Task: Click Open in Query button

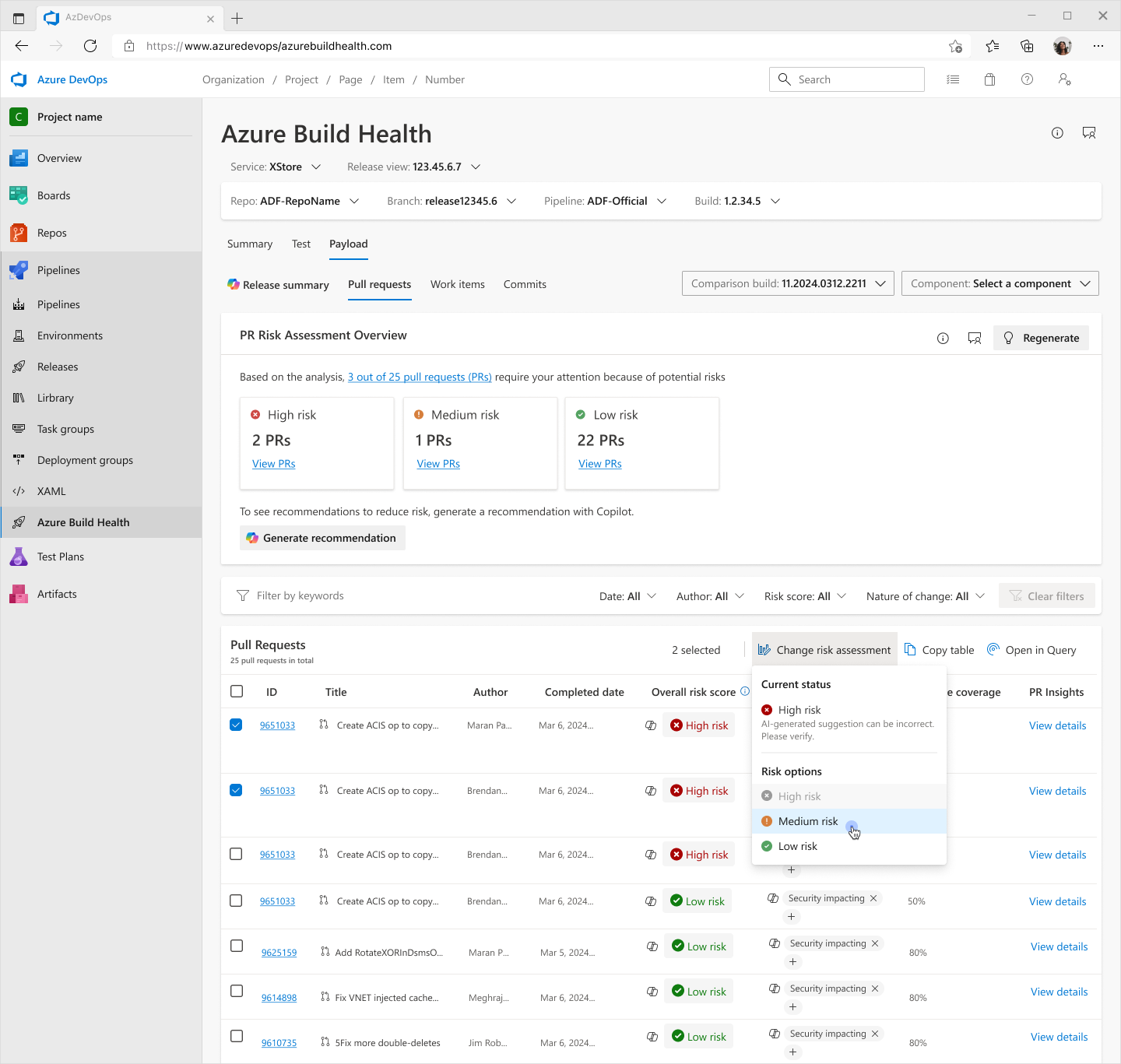Action: click(x=1031, y=650)
